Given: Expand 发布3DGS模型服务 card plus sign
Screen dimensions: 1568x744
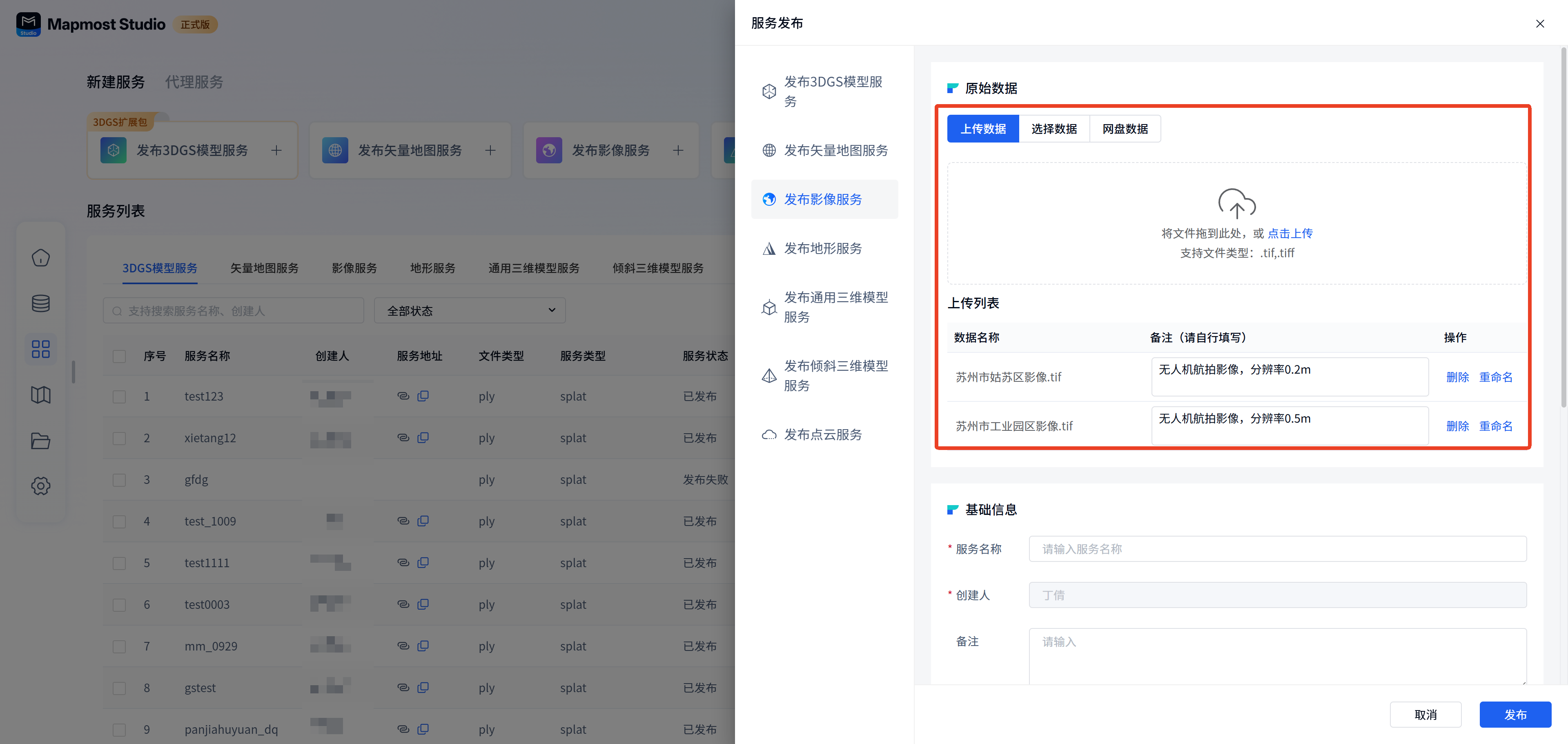Looking at the screenshot, I should pos(276,150).
